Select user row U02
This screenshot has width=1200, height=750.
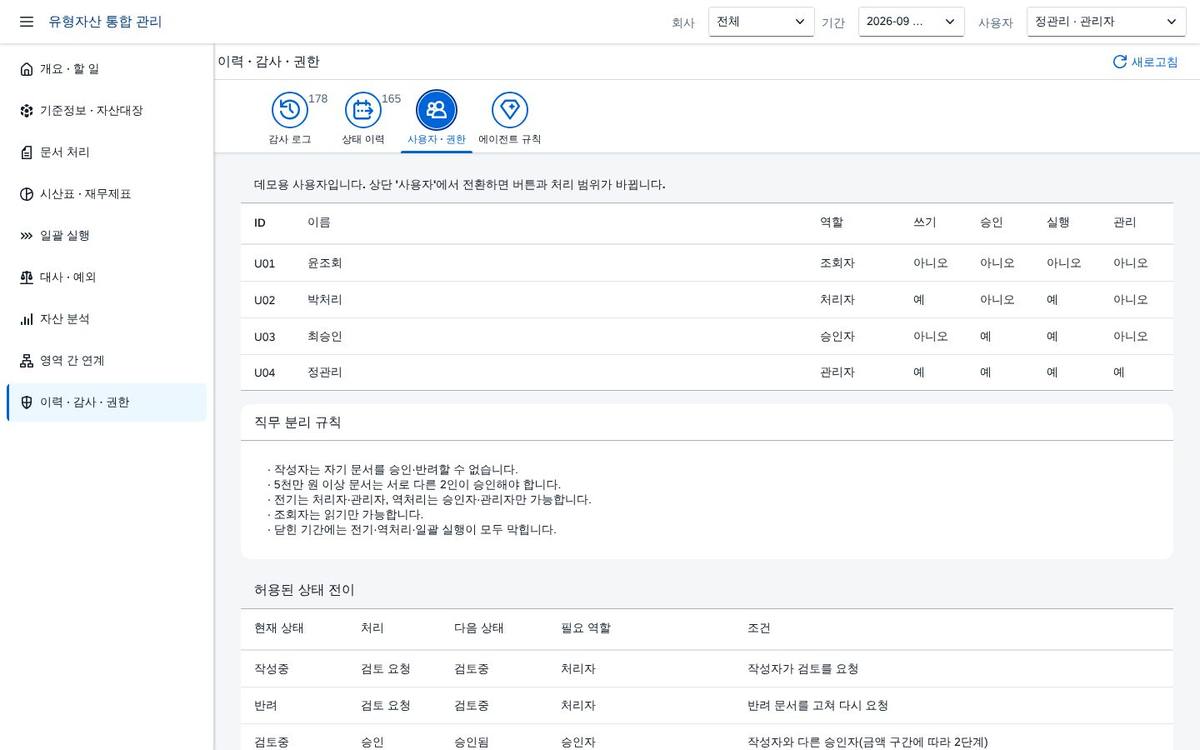pyautogui.click(x=707, y=300)
